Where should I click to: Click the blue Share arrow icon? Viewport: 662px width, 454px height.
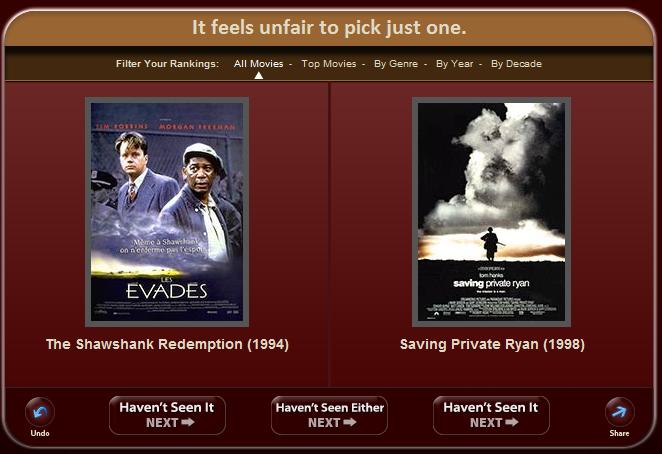[619, 412]
